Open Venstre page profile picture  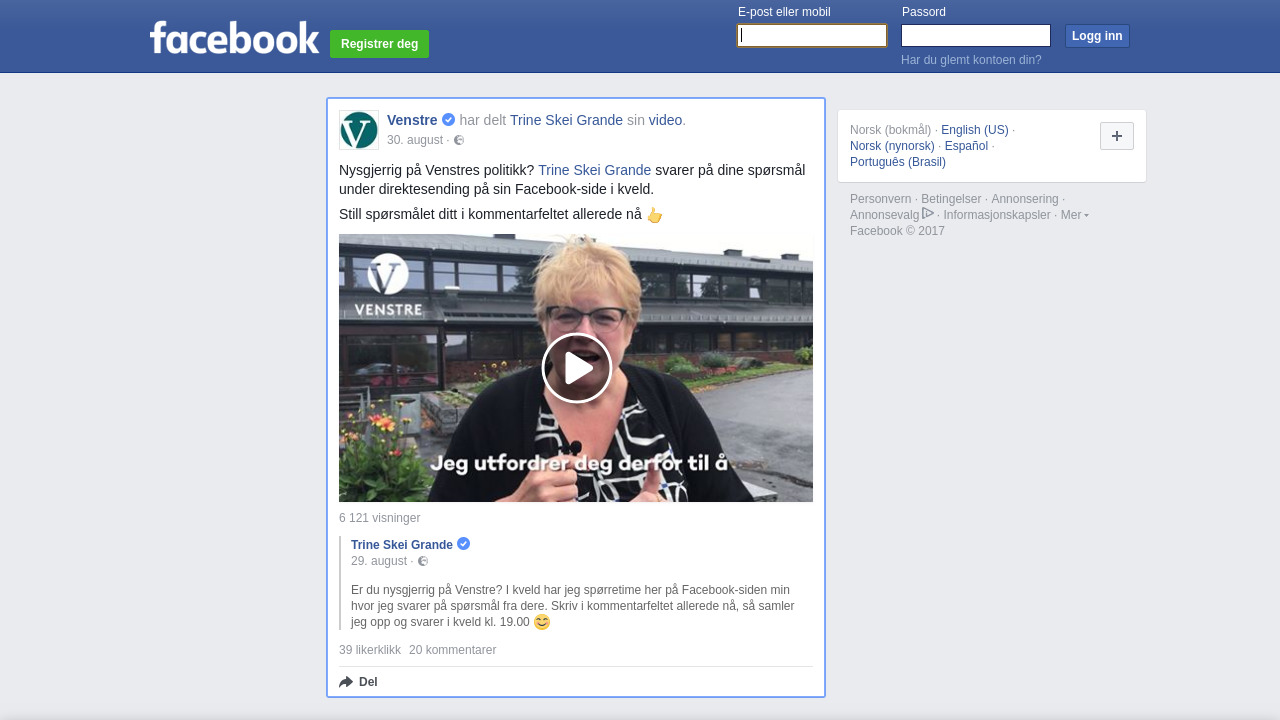[359, 130]
